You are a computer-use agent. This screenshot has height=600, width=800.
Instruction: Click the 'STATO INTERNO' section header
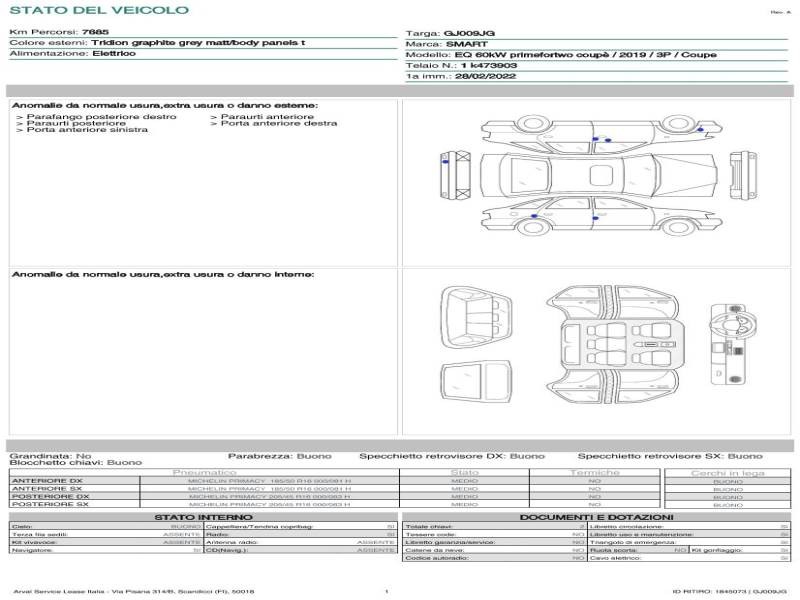[x=203, y=517]
